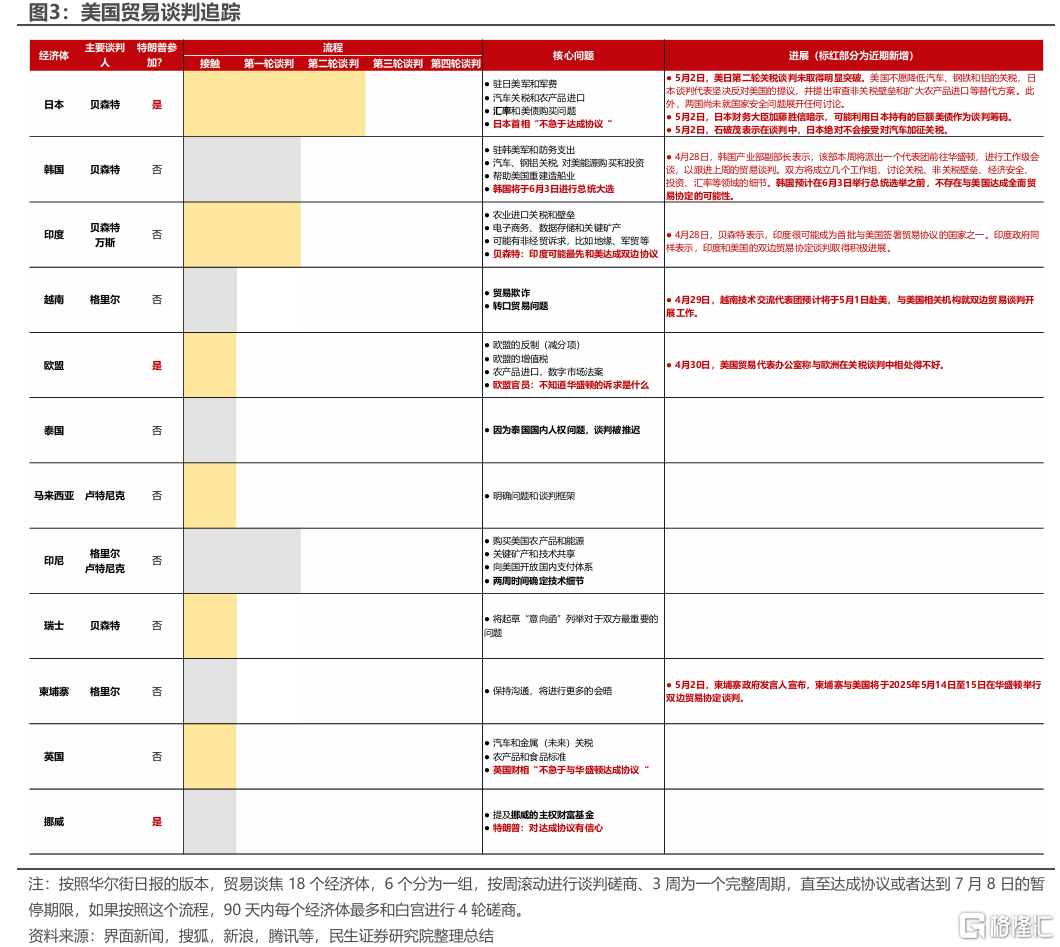Click the "核心问题" column header

click(x=573, y=55)
